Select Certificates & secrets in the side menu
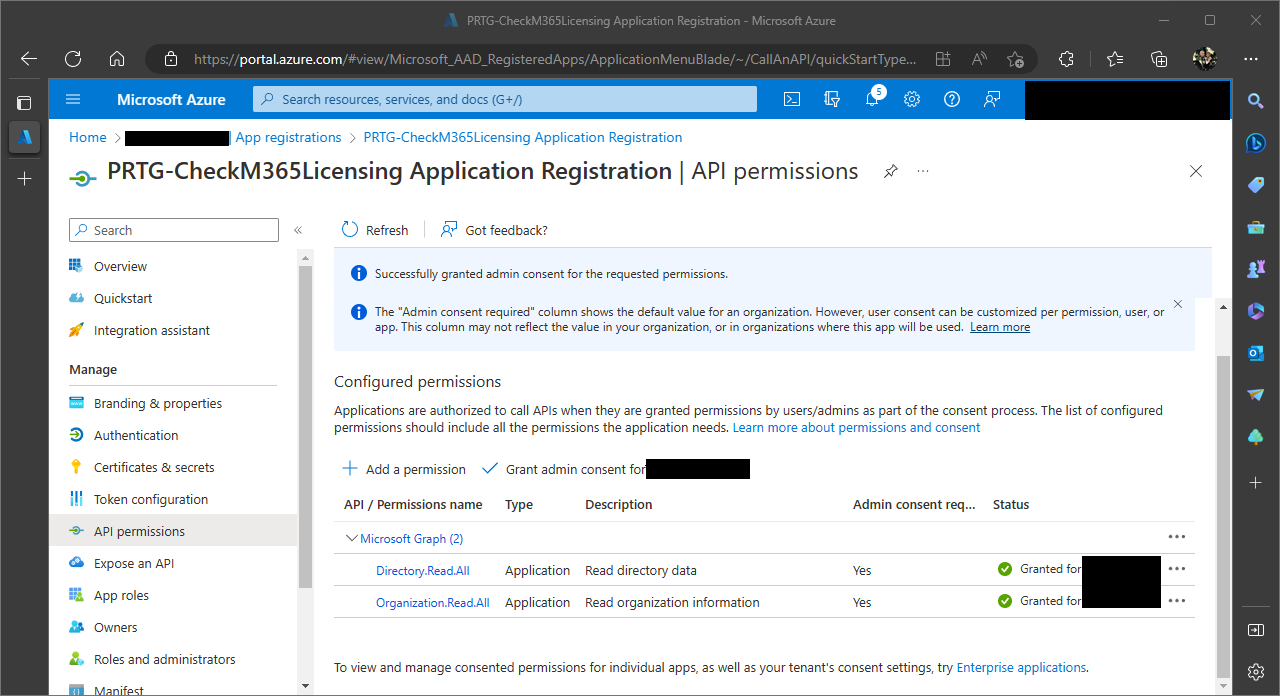Image resolution: width=1280 pixels, height=696 pixels. click(x=154, y=467)
